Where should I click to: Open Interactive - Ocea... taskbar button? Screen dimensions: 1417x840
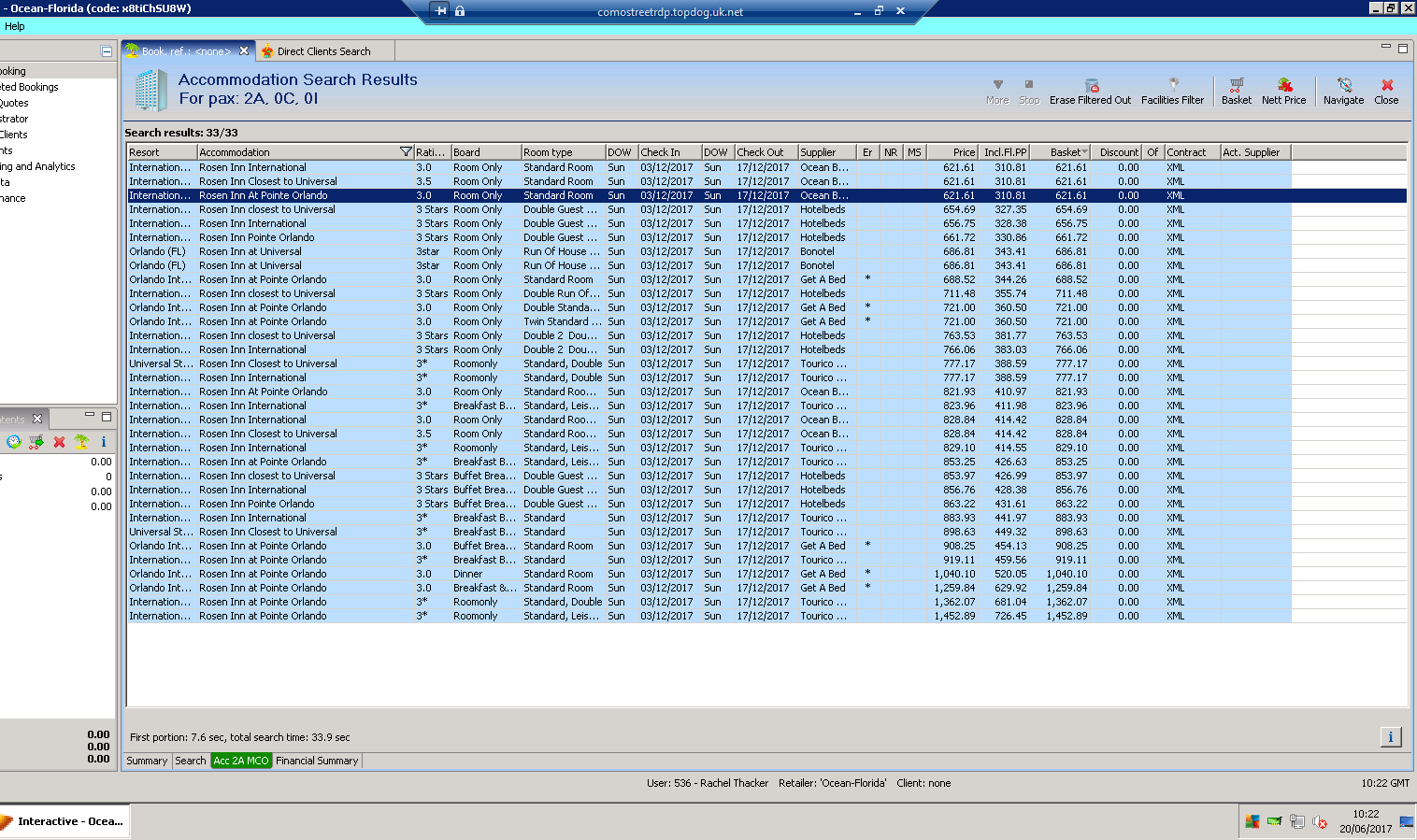(x=63, y=821)
